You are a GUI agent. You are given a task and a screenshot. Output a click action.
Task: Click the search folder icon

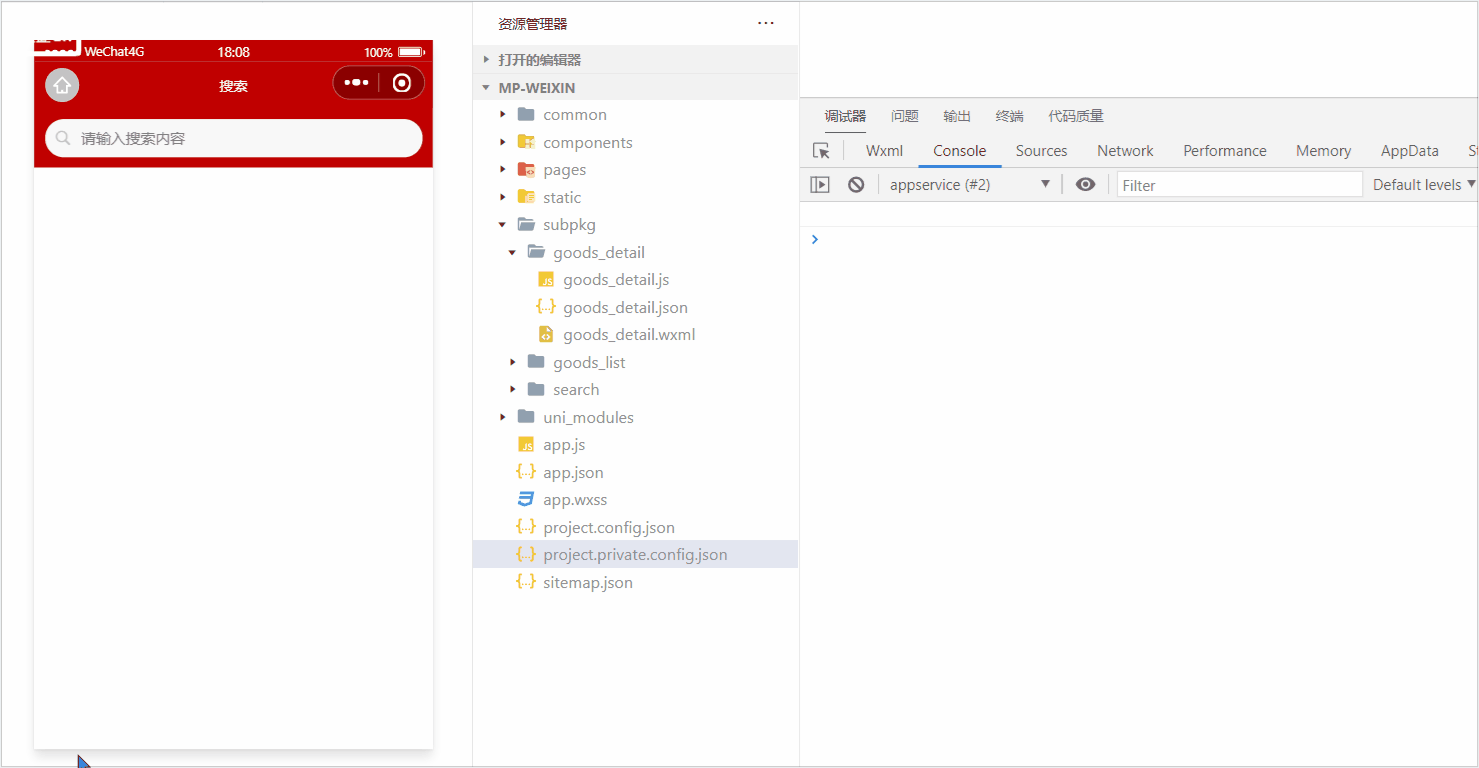pos(536,390)
